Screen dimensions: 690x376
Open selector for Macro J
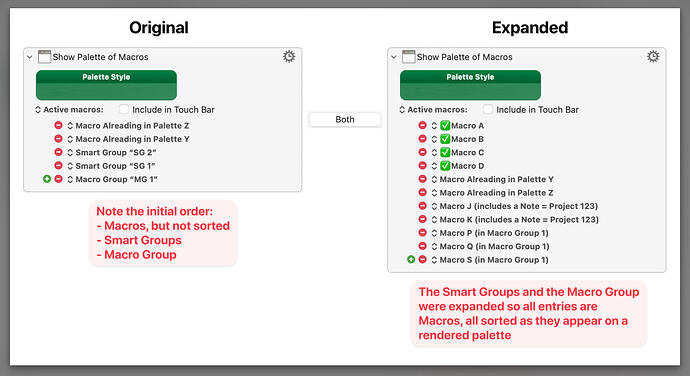[434, 206]
